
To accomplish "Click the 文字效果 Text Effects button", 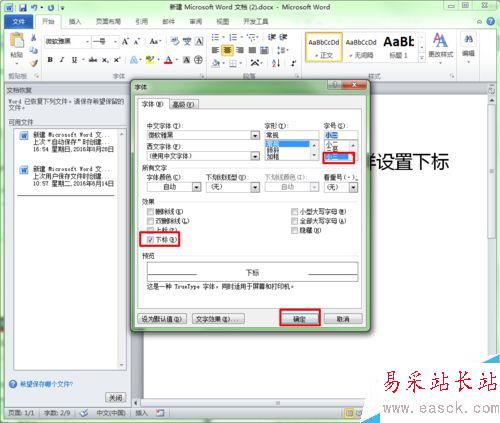I will coord(218,319).
